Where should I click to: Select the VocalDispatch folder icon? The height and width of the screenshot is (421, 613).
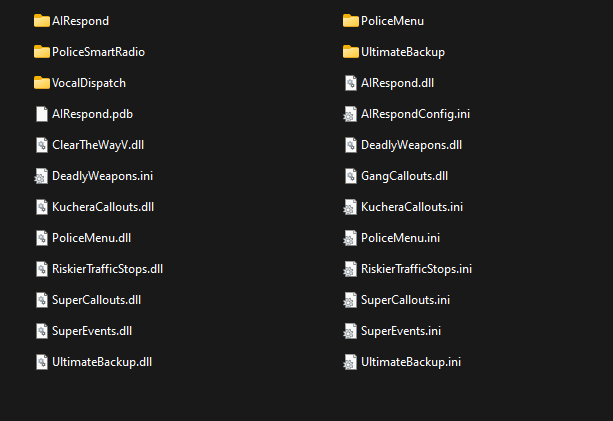(x=41, y=83)
